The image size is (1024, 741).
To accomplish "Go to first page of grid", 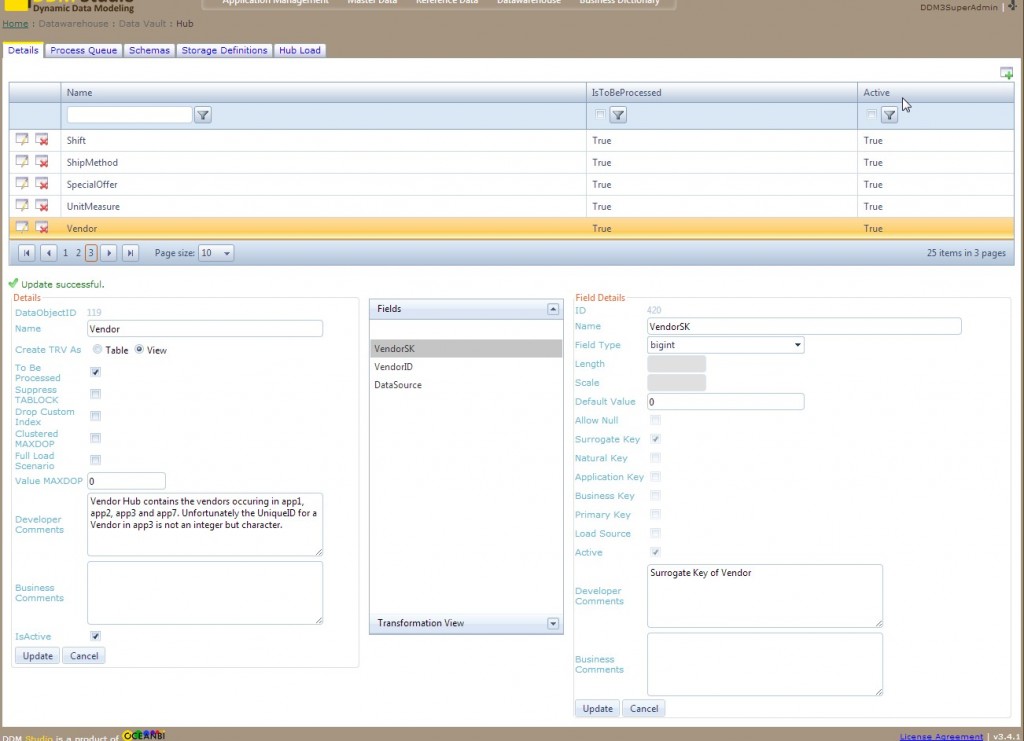I will pos(27,253).
